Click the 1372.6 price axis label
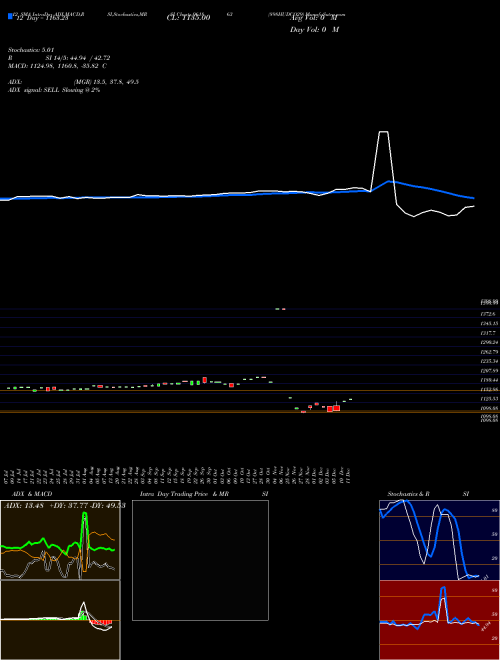500x660 pixels. pos(488,314)
